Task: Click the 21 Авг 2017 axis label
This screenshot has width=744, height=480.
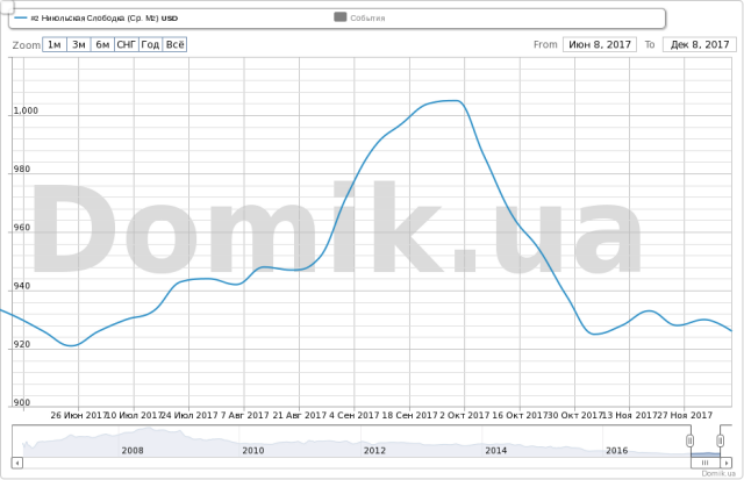Action: tap(299, 415)
